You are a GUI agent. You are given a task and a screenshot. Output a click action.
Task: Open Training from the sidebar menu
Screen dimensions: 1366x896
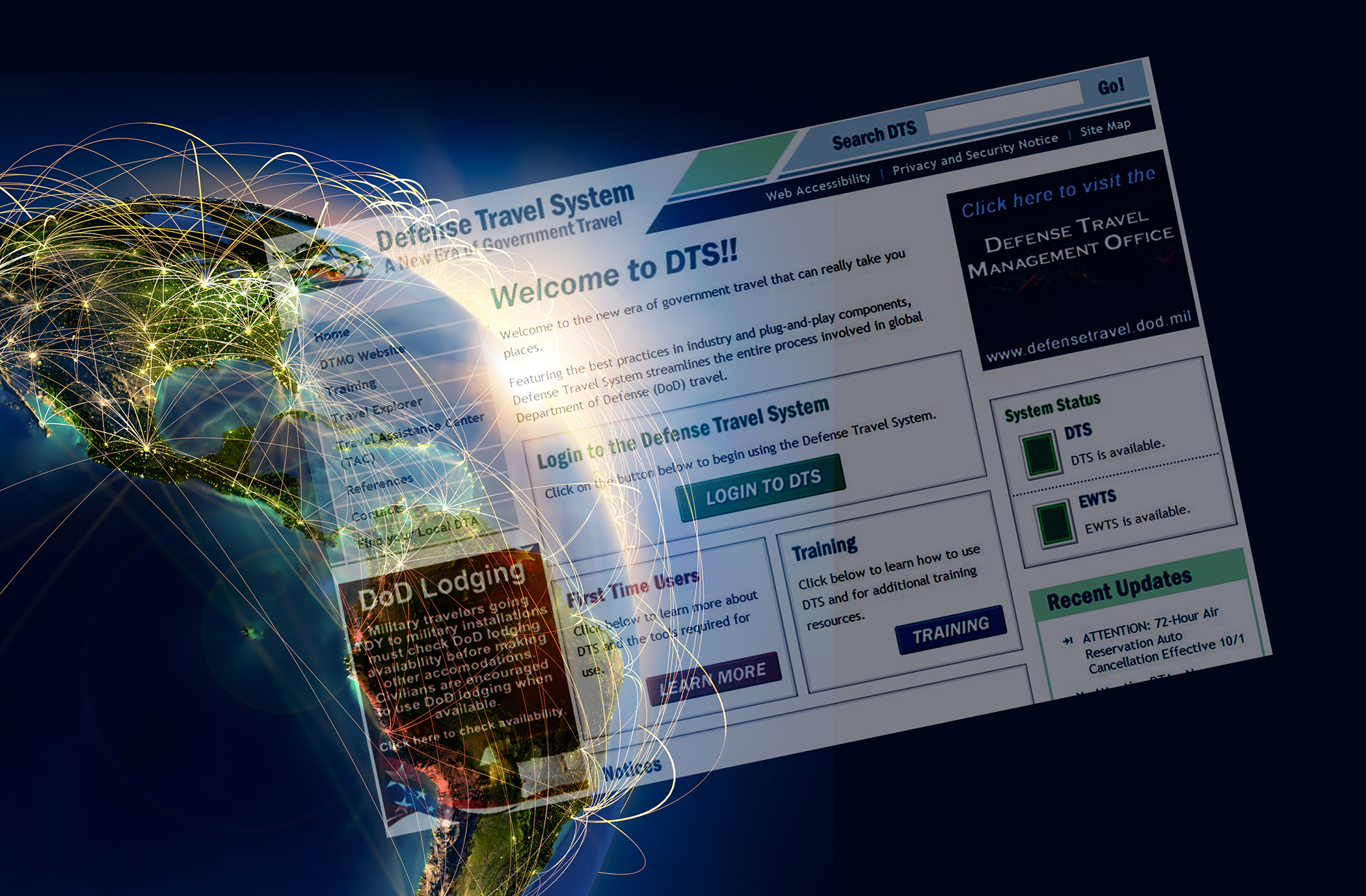[x=351, y=388]
